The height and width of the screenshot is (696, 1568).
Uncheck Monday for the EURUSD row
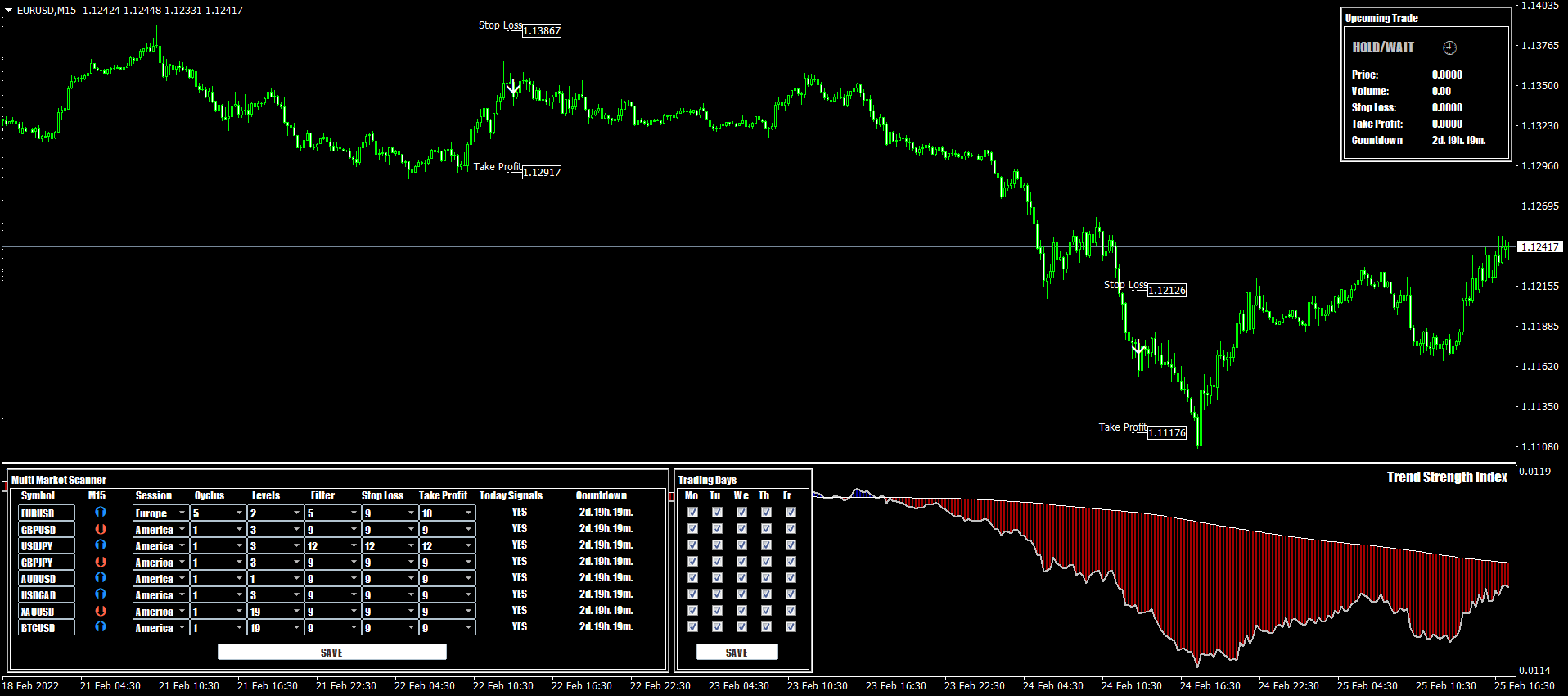tap(692, 513)
